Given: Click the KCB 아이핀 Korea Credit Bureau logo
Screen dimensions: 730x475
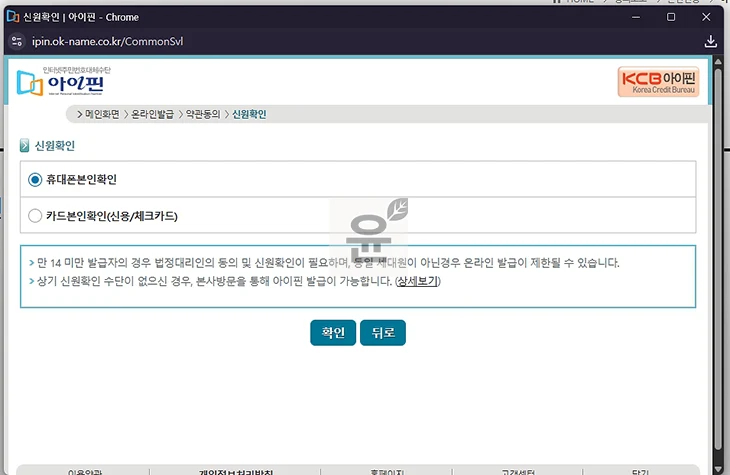Looking at the screenshot, I should tap(658, 82).
